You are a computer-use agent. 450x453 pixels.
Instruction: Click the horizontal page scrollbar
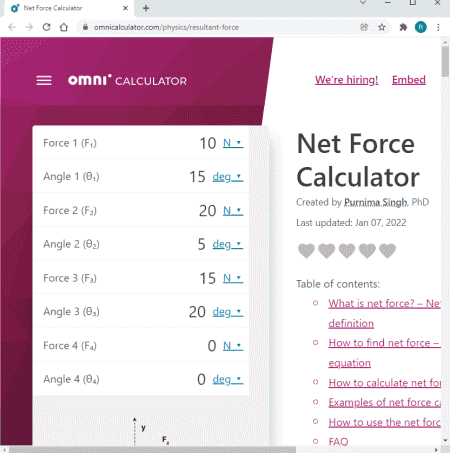[152, 450]
